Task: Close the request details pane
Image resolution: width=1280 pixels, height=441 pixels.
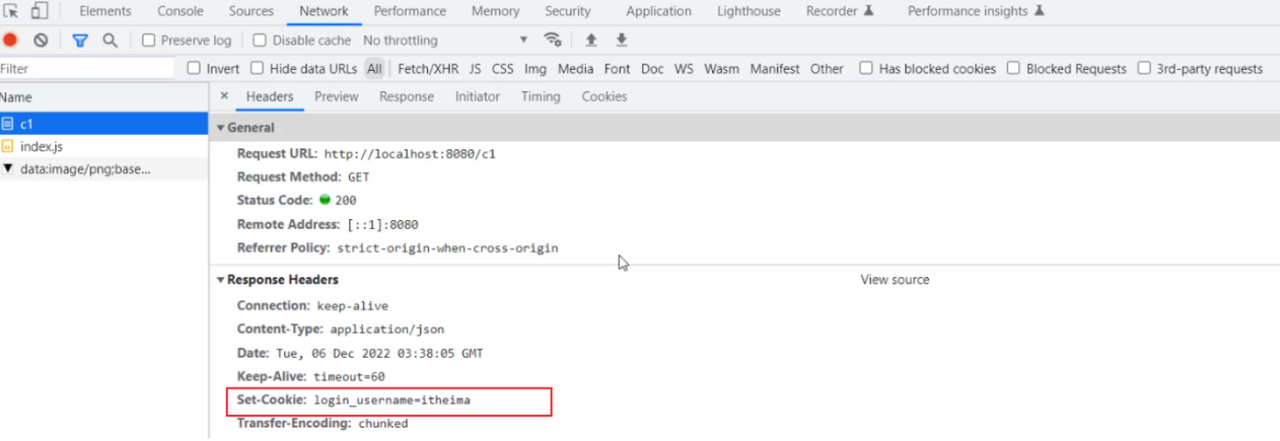Action: (x=224, y=97)
